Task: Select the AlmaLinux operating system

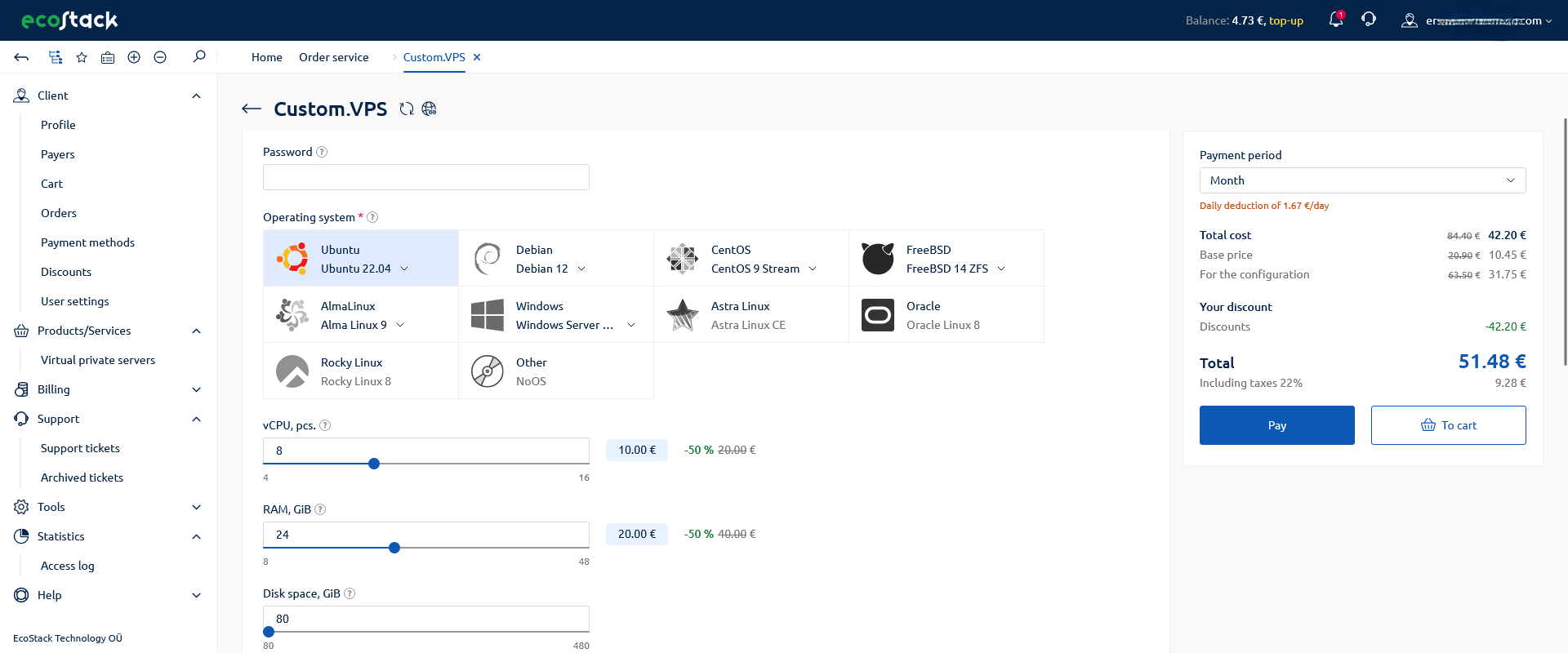Action: coord(361,314)
